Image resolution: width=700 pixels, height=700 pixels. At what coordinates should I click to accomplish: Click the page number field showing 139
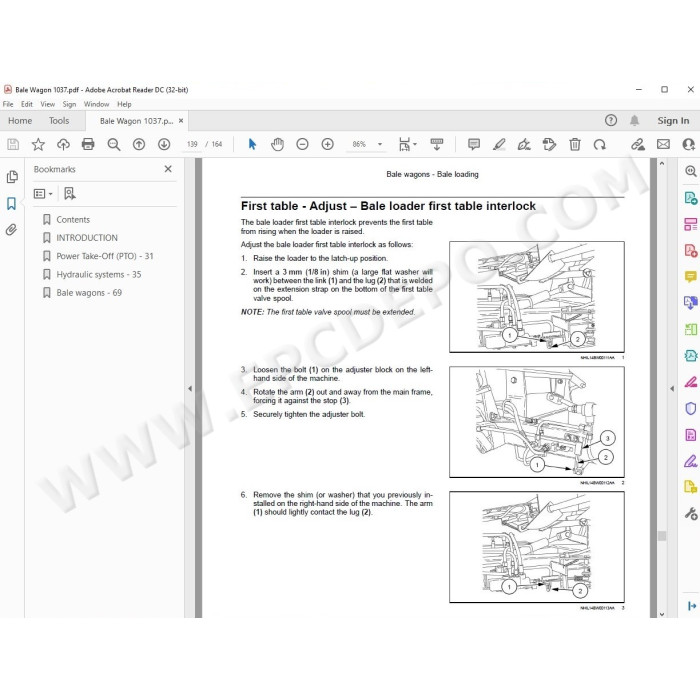(192, 144)
